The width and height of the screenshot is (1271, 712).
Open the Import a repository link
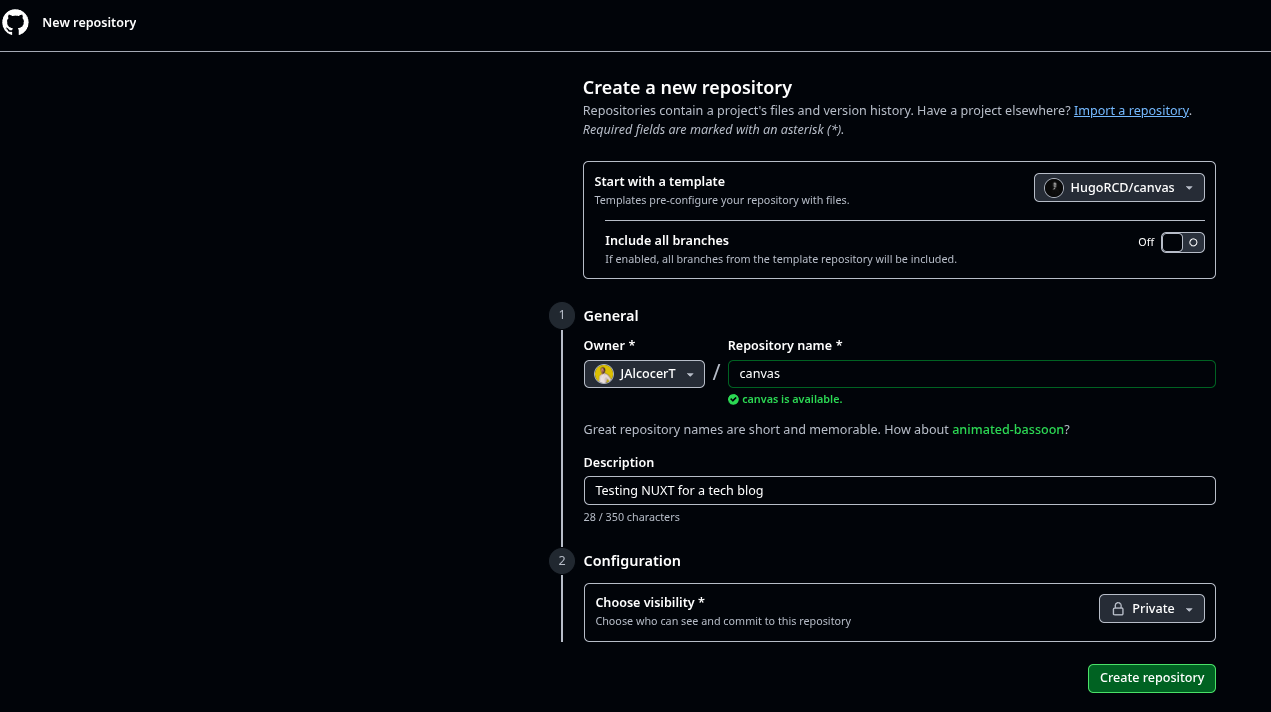coord(1131,110)
